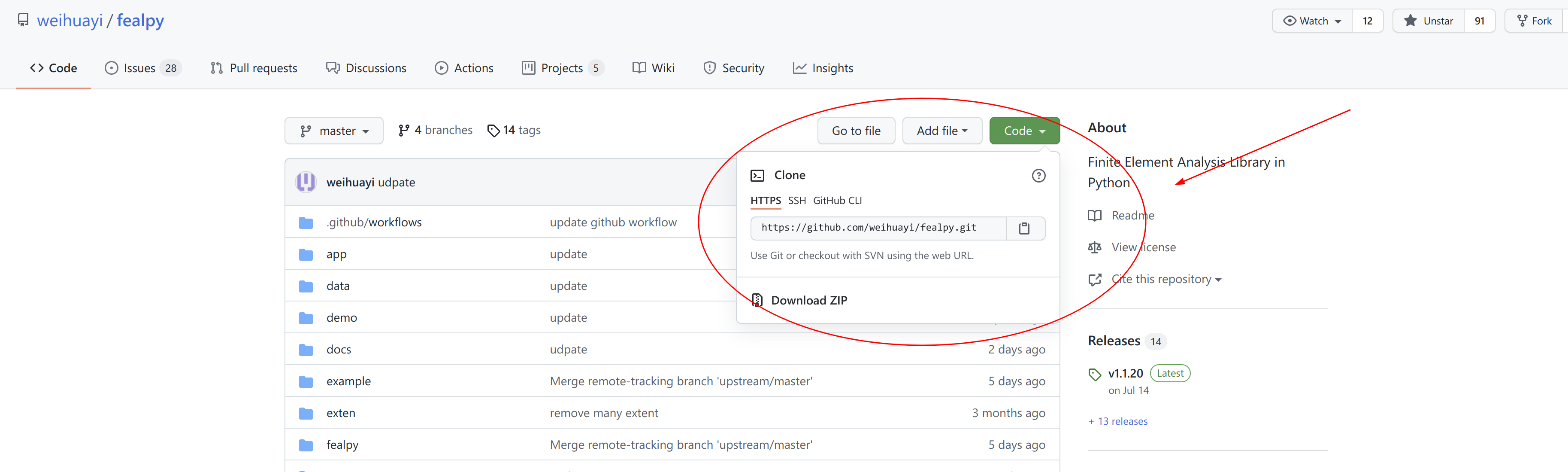
Task: Open the Wiki tab
Action: 653,67
